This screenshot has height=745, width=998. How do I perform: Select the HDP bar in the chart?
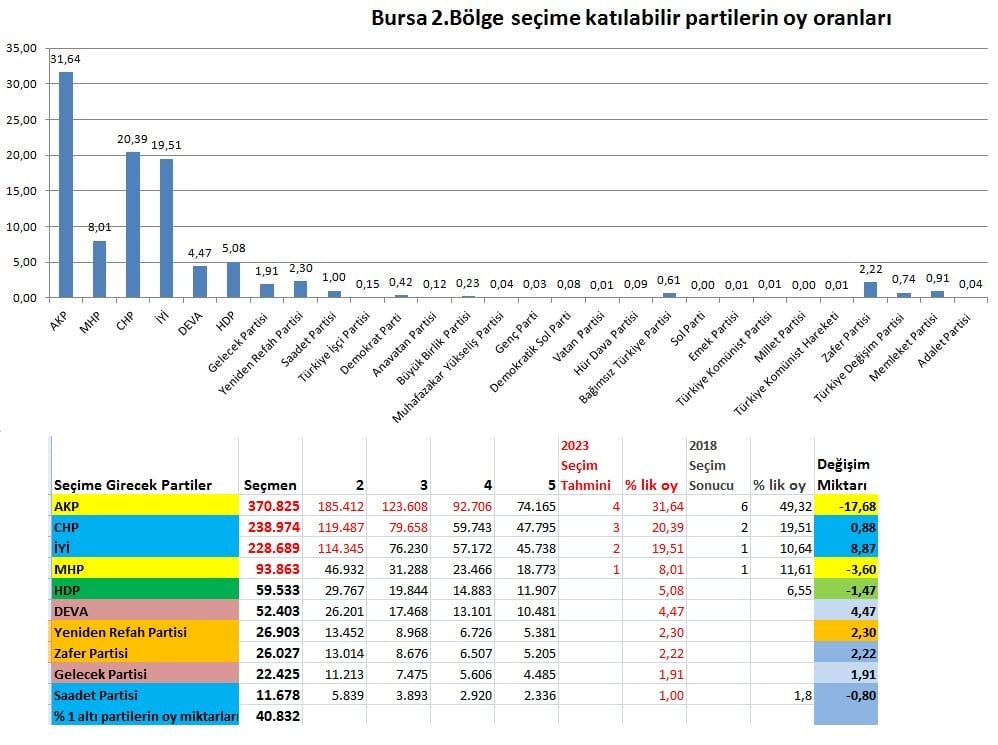(x=234, y=279)
